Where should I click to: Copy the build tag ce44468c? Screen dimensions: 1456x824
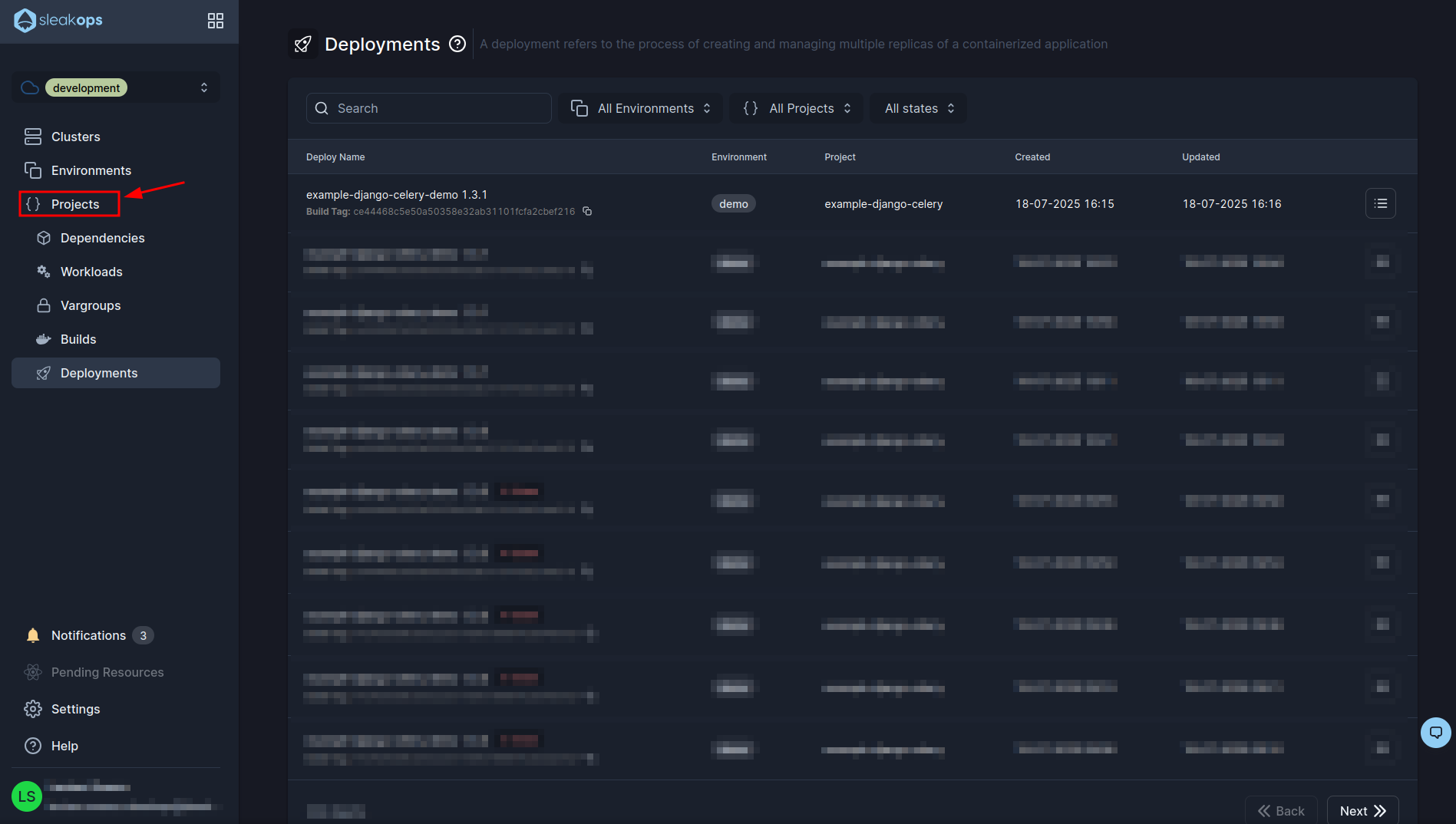(x=587, y=211)
